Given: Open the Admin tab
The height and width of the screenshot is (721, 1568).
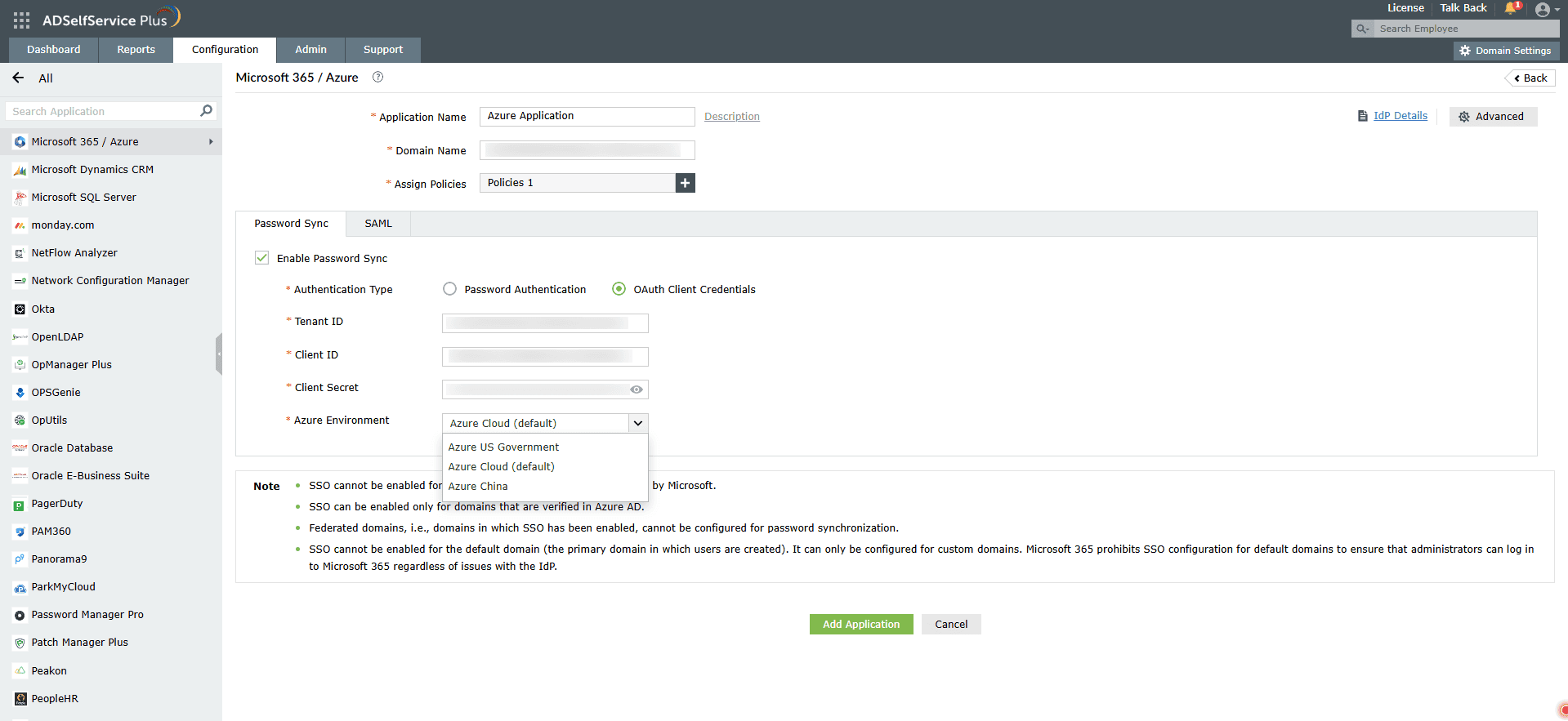Looking at the screenshot, I should 310,50.
